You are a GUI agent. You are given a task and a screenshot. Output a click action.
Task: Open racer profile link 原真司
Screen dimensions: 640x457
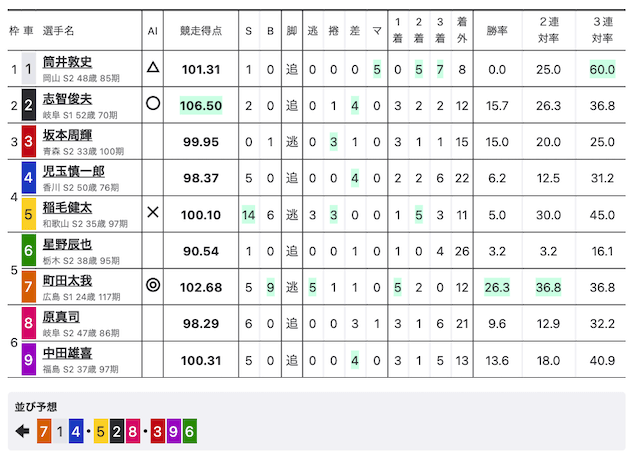pyautogui.click(x=61, y=317)
